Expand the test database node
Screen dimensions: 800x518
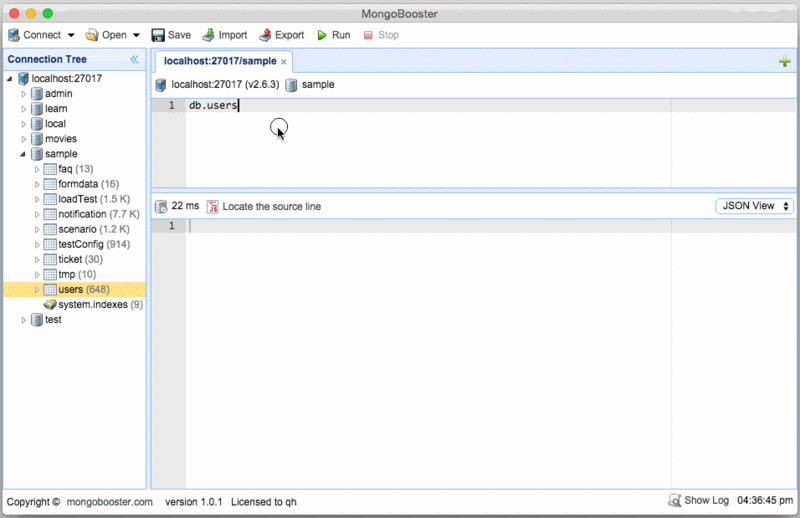23,320
